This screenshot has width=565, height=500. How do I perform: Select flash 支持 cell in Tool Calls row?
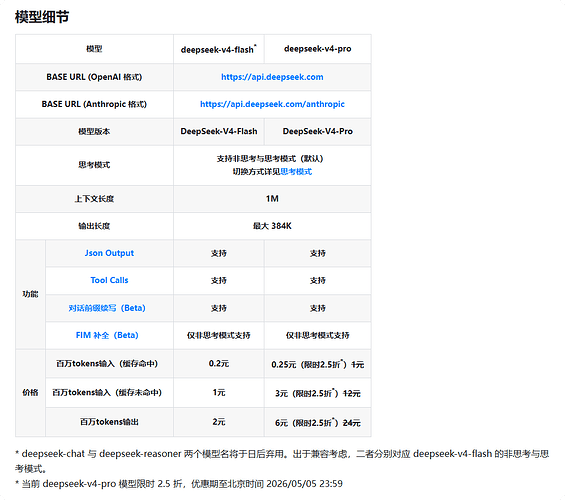tap(219, 280)
